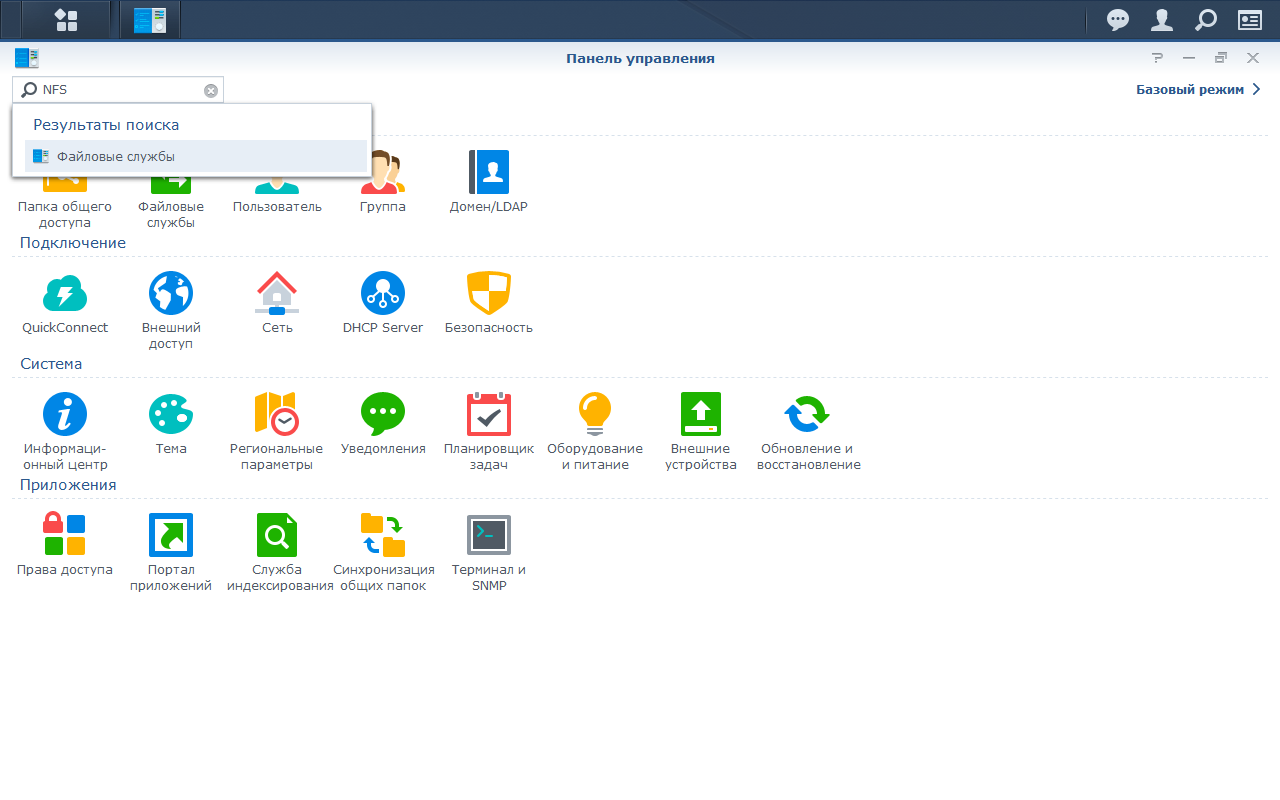Open Планировщик задач (Task Scheduler)

click(489, 432)
